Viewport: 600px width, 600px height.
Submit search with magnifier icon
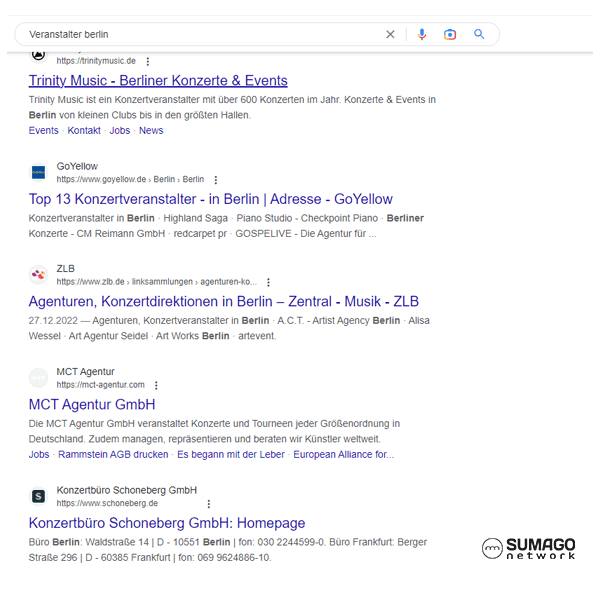coord(479,34)
